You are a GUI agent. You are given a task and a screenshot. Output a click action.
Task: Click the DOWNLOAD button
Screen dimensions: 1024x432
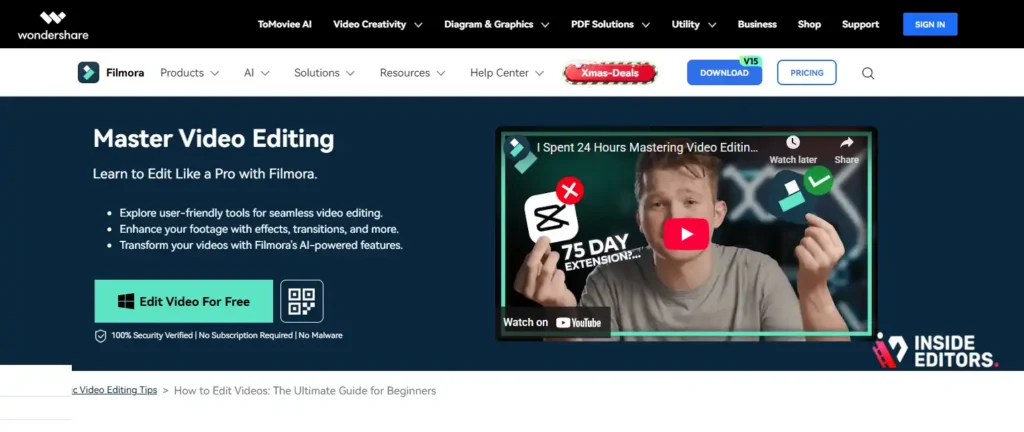point(724,73)
